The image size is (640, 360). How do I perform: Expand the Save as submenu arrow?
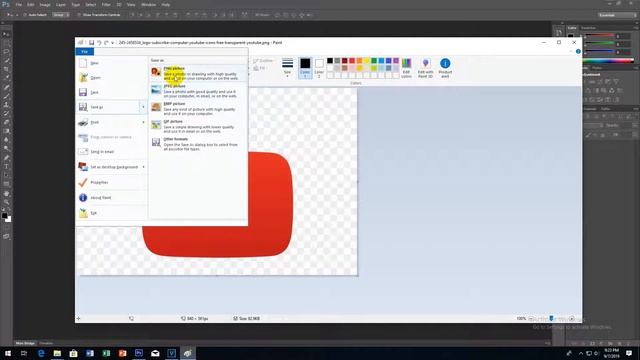tap(143, 107)
